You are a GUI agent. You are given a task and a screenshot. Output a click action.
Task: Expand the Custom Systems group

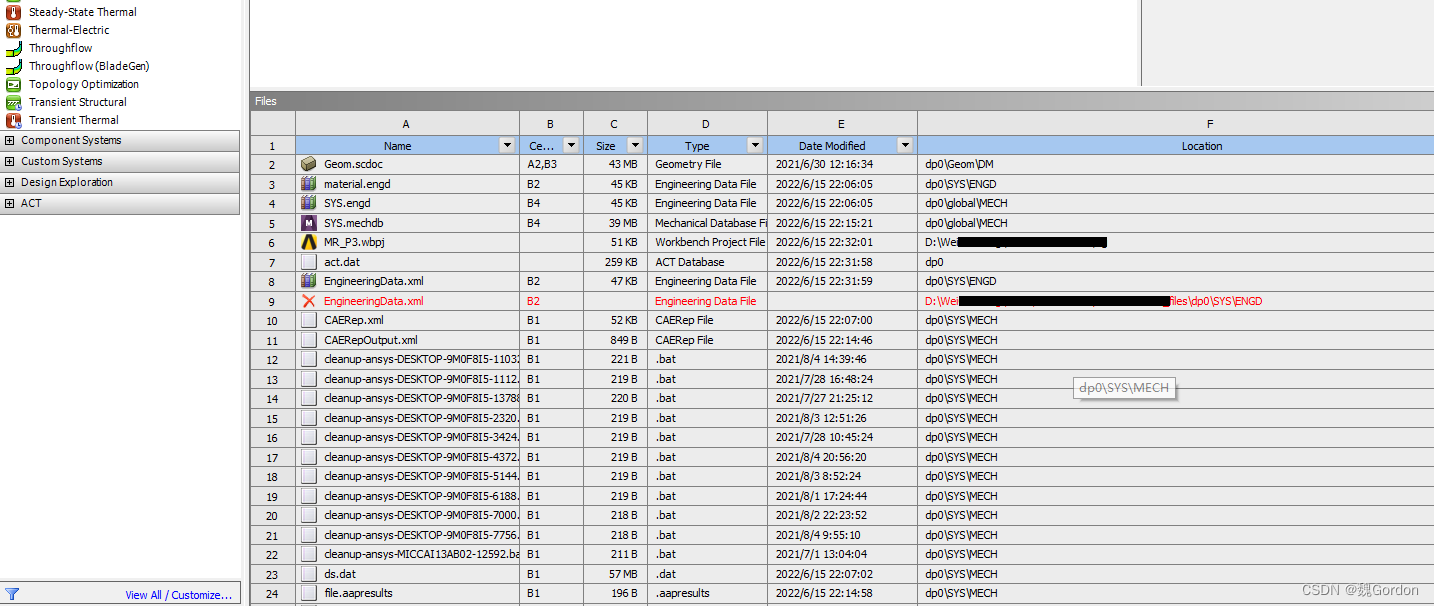[10, 162]
